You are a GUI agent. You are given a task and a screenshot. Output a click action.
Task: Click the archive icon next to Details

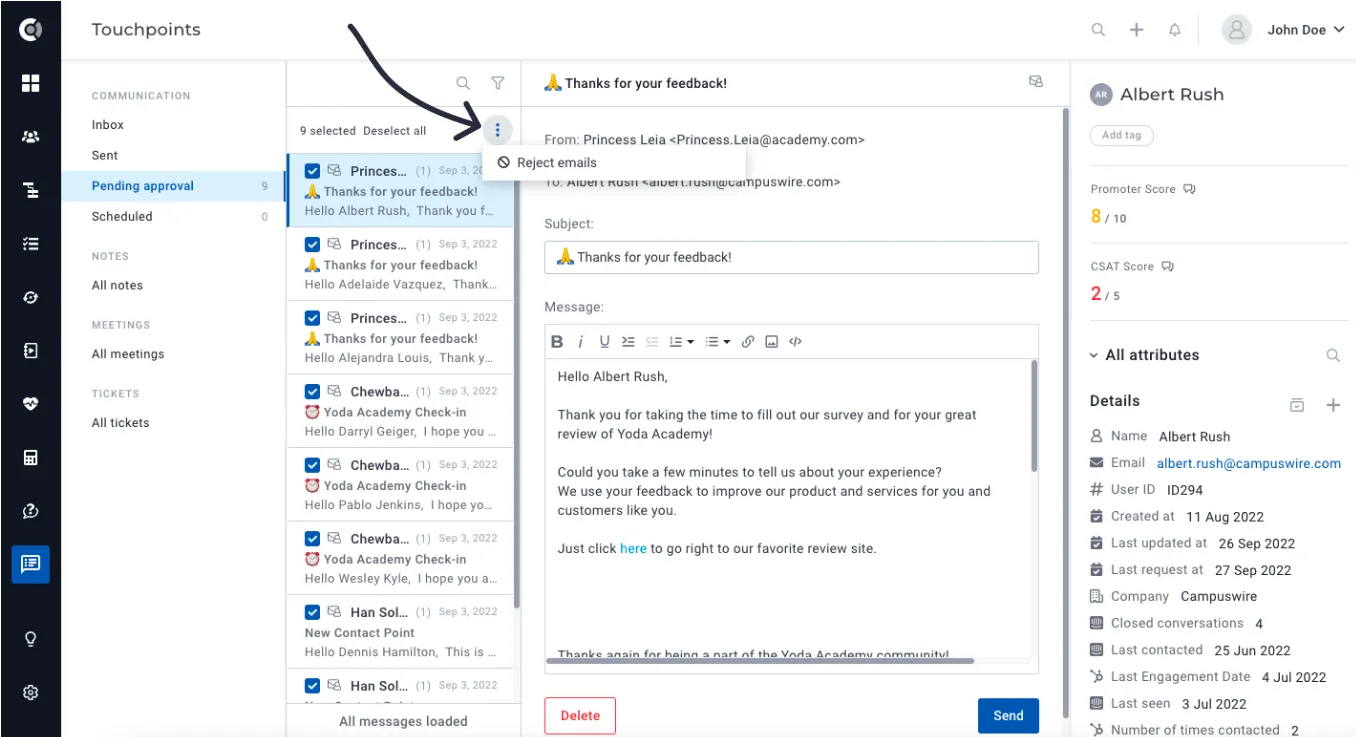click(1297, 405)
